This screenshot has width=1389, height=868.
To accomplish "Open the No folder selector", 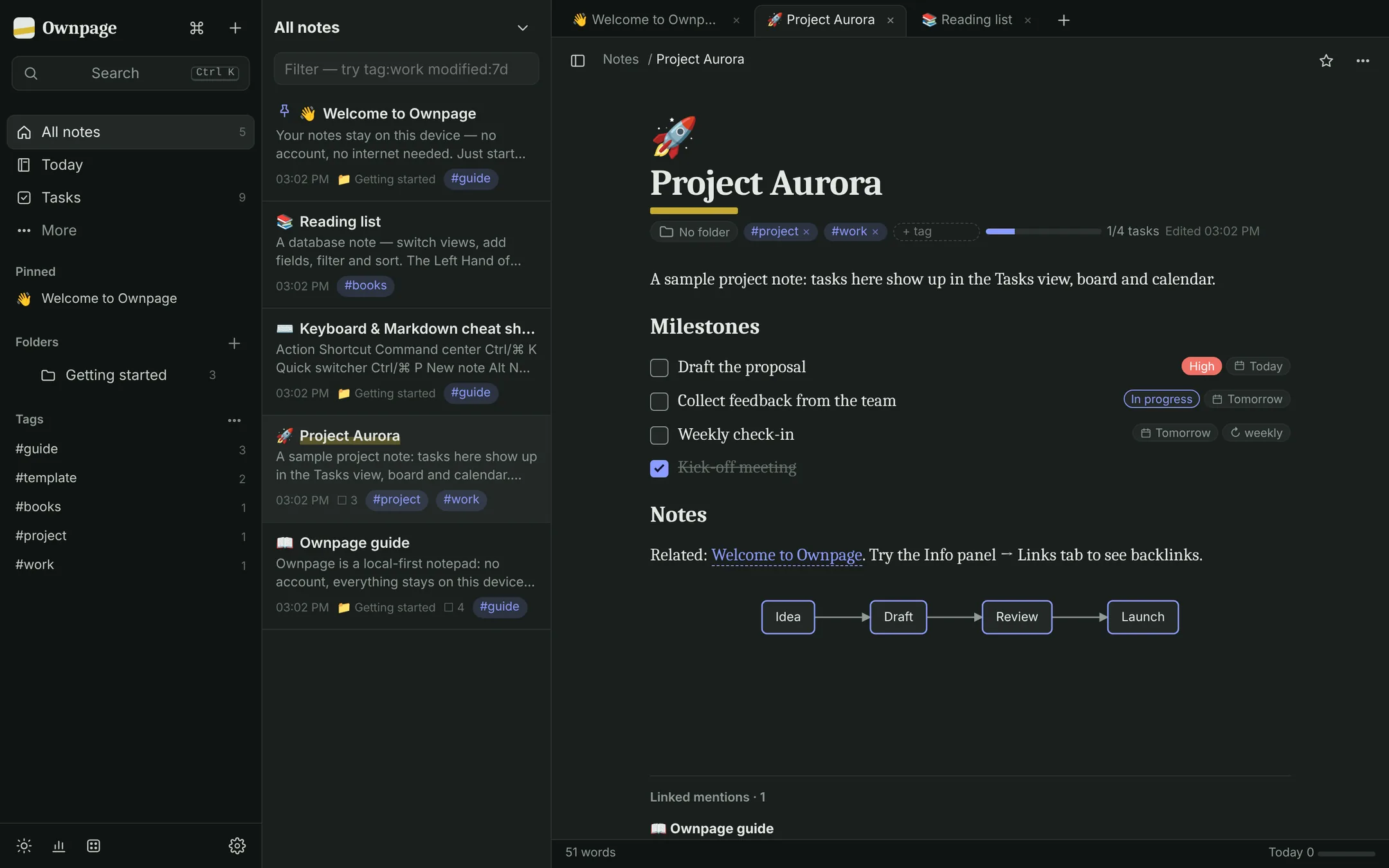I will [694, 231].
